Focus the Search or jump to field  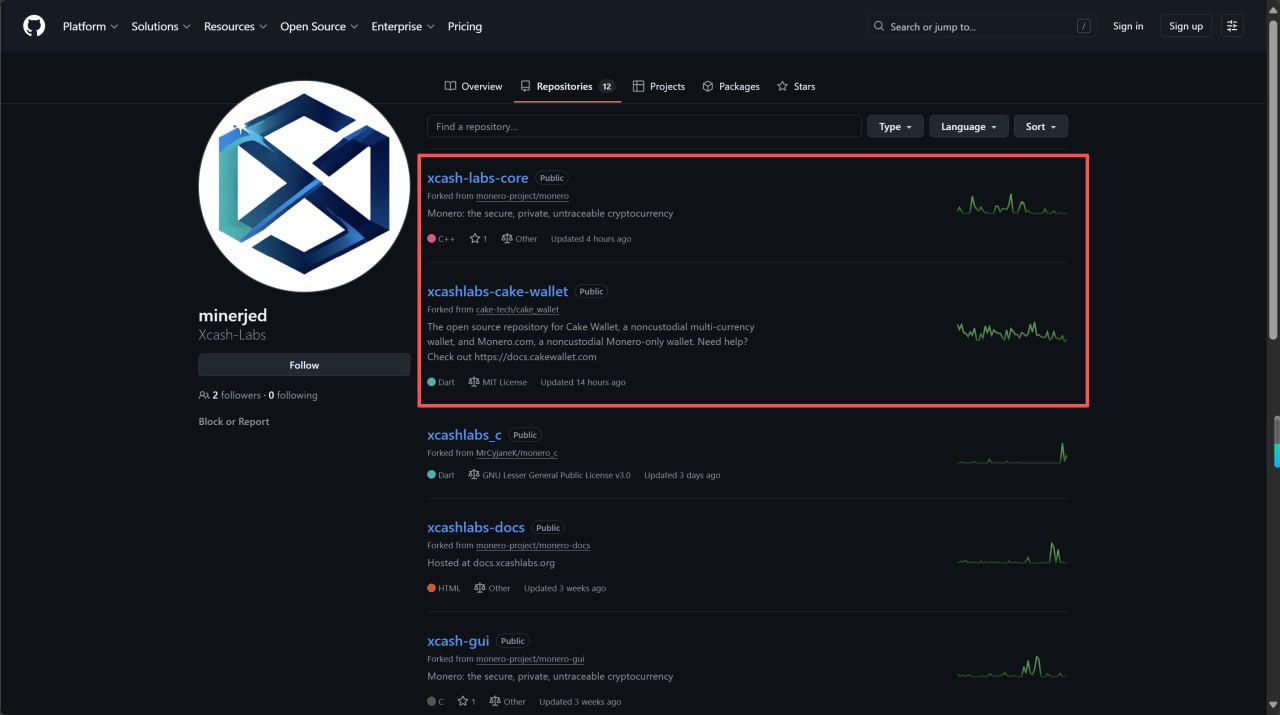click(981, 27)
